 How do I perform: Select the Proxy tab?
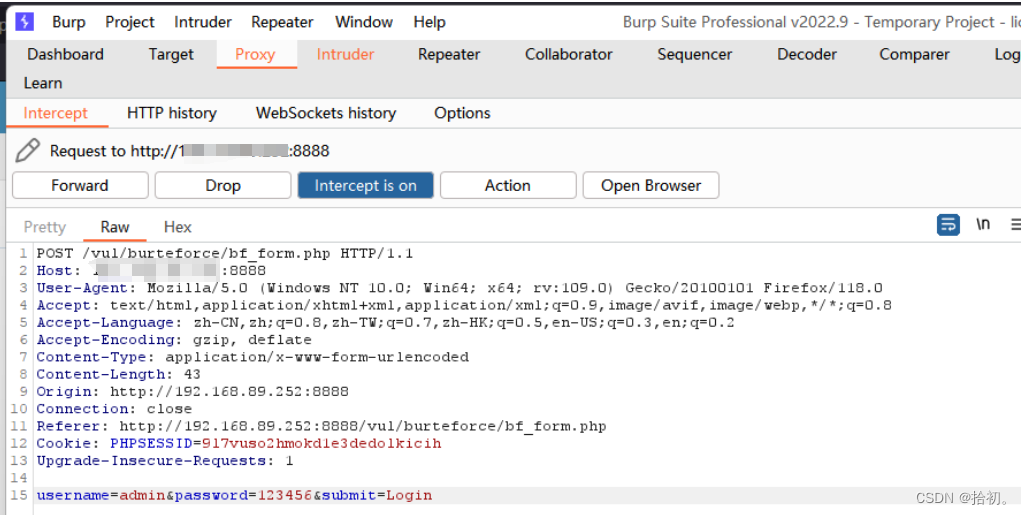[x=255, y=54]
